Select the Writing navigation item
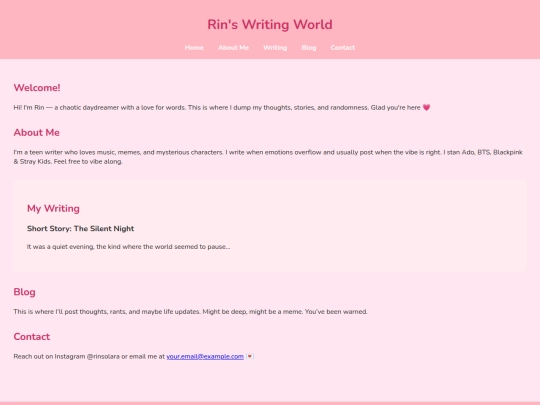 point(275,48)
